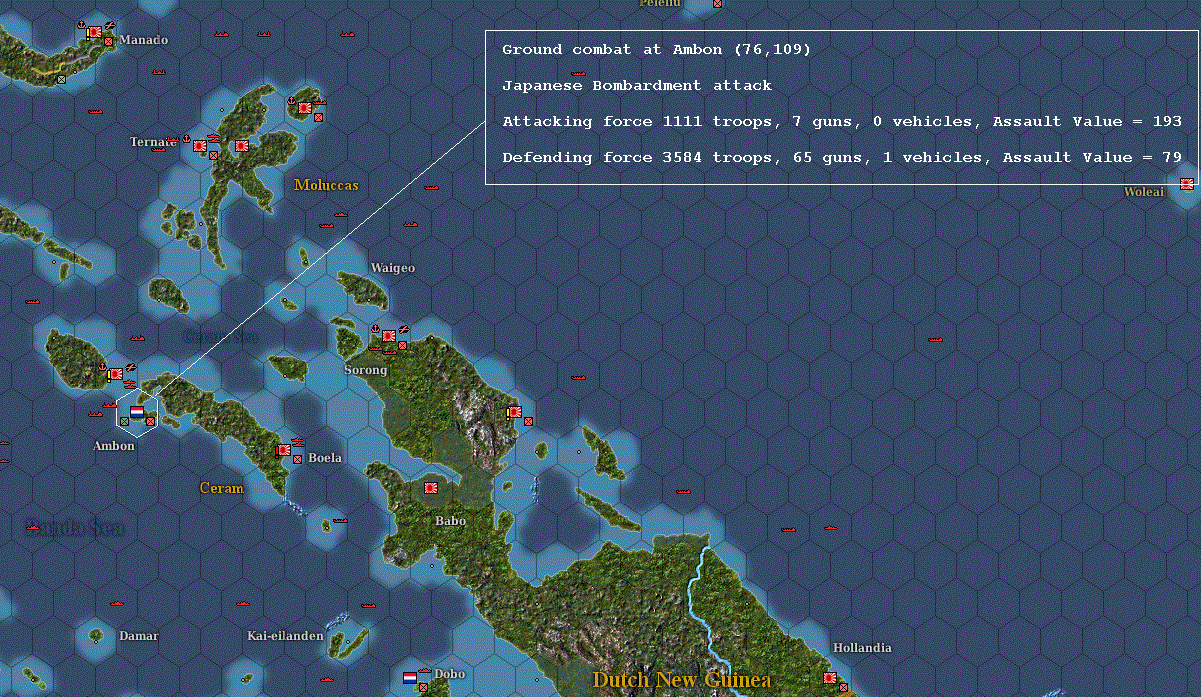
Task: Select the Dutch flag base at Dobo
Action: (410, 677)
